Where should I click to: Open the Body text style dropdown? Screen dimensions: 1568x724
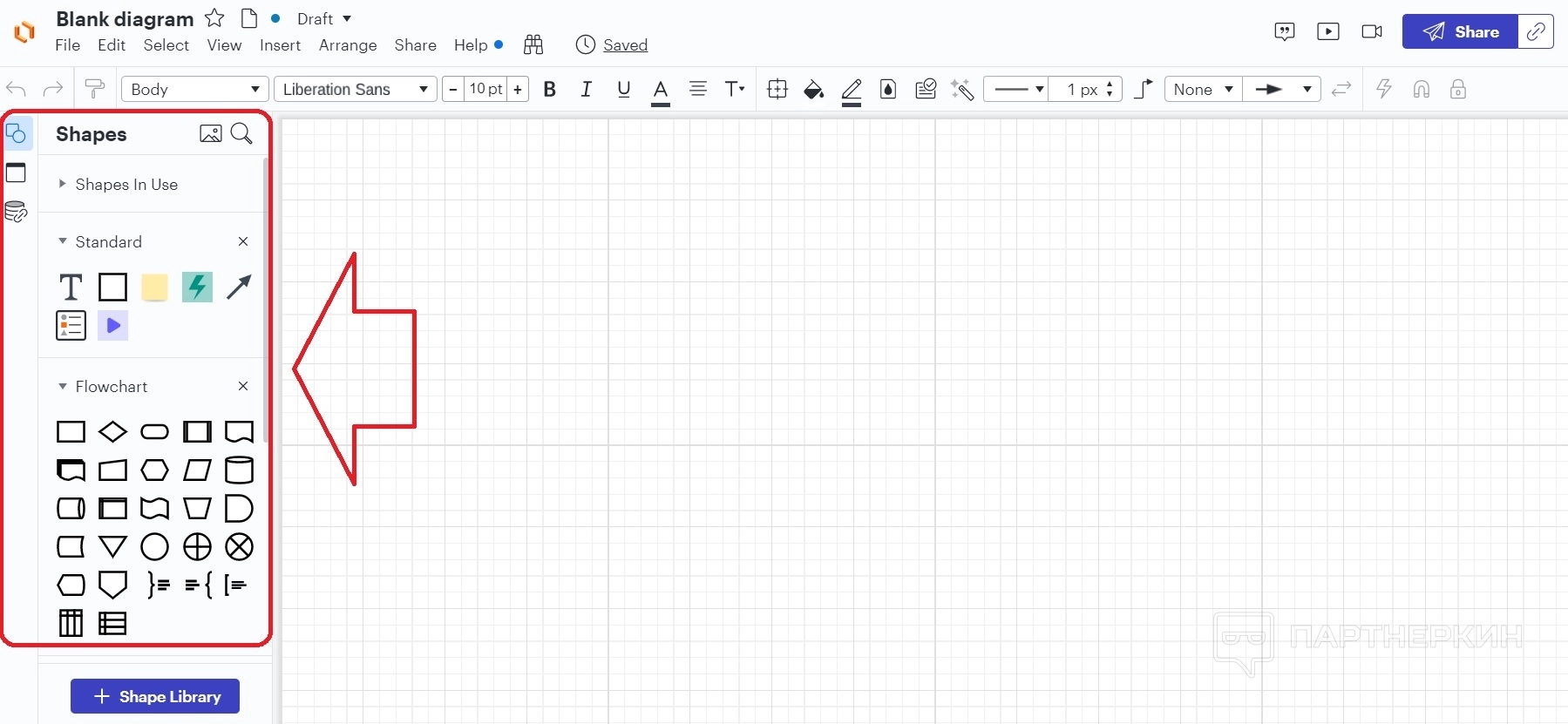(x=194, y=89)
